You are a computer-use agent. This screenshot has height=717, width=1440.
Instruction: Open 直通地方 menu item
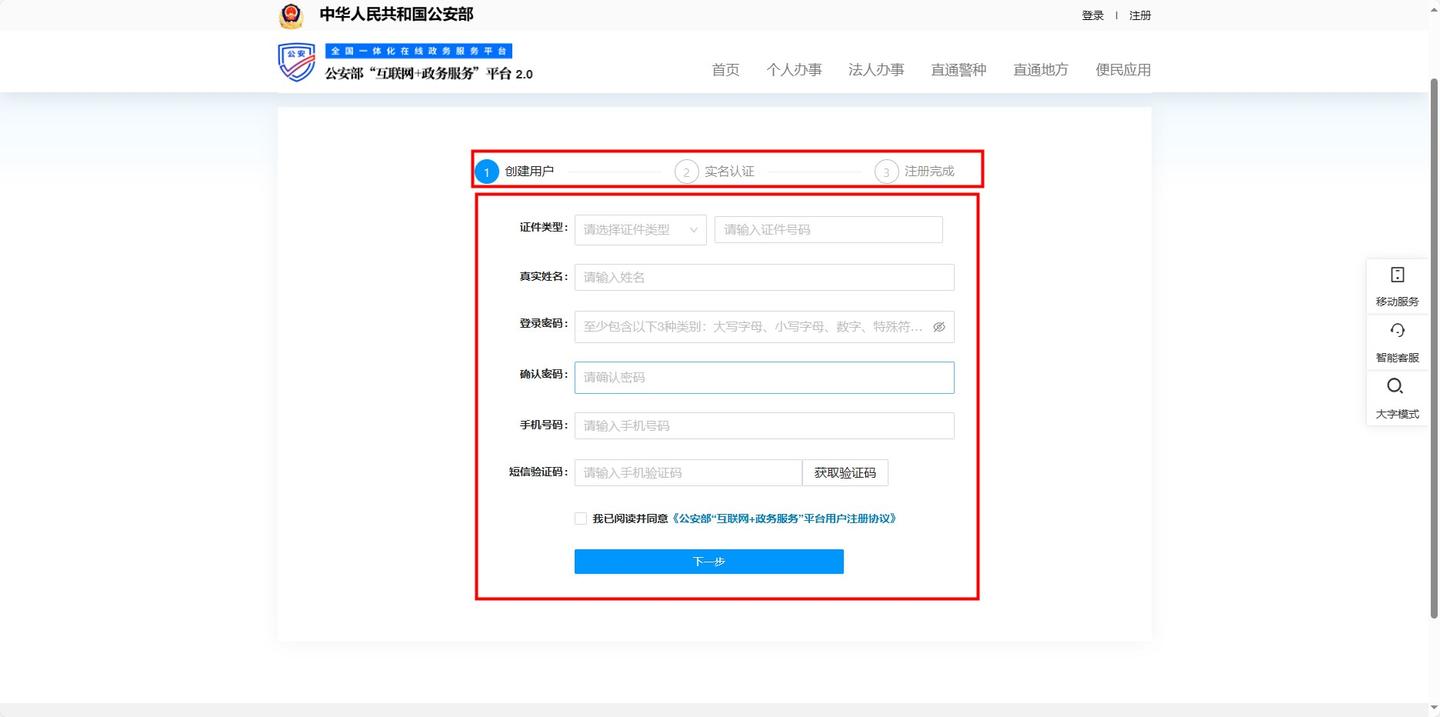tap(1041, 70)
